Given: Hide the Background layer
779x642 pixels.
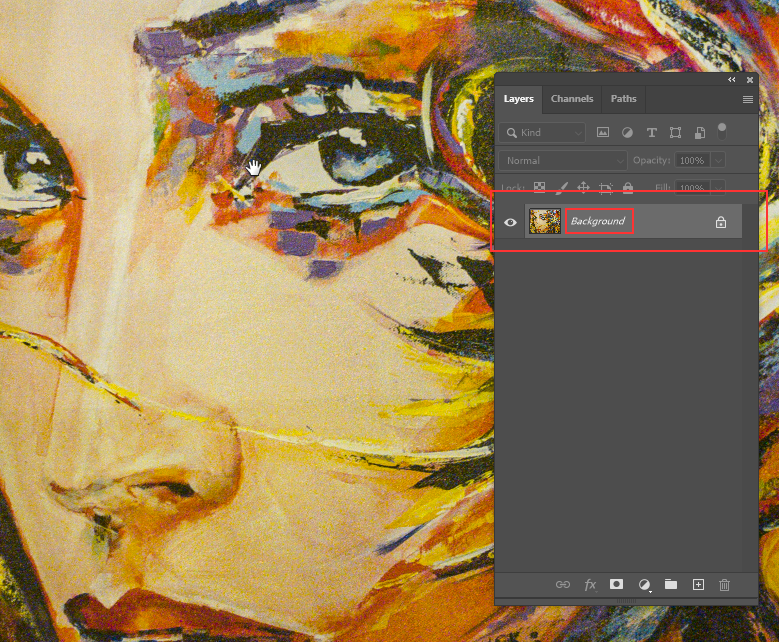Looking at the screenshot, I should 510,222.
